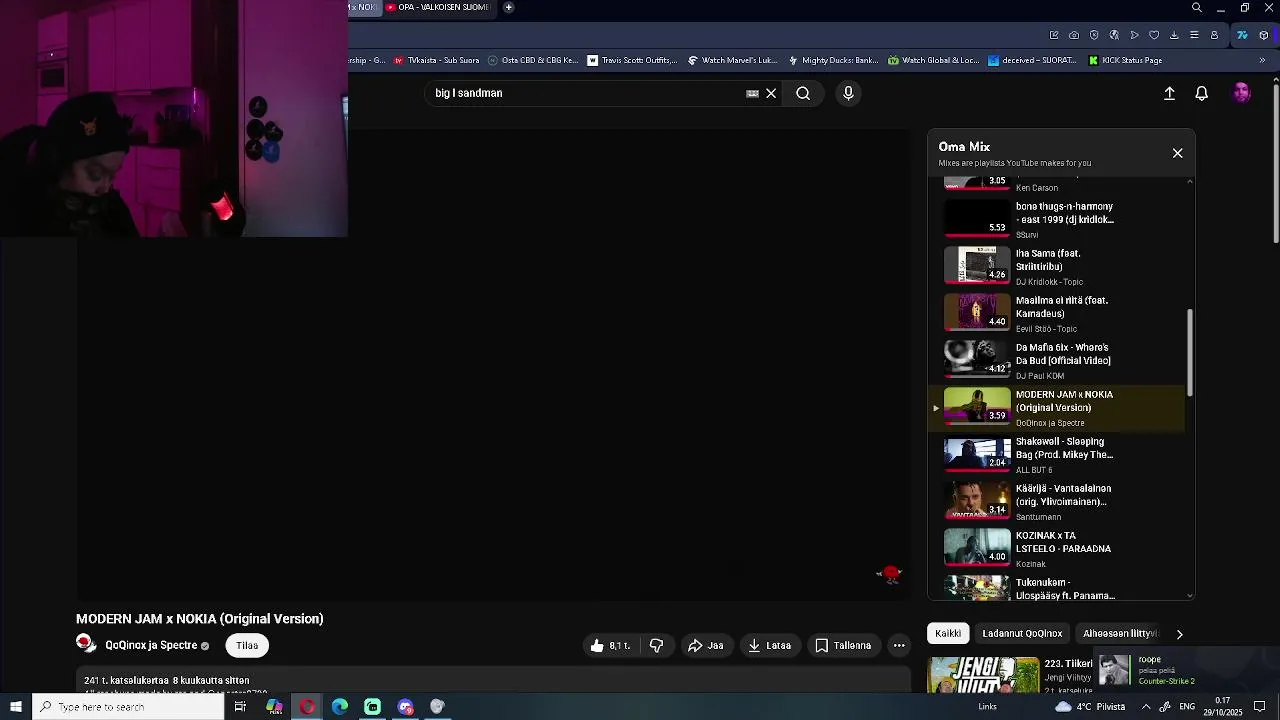The height and width of the screenshot is (720, 1280).
Task: Save the video with Tallenna
Action: tap(843, 645)
